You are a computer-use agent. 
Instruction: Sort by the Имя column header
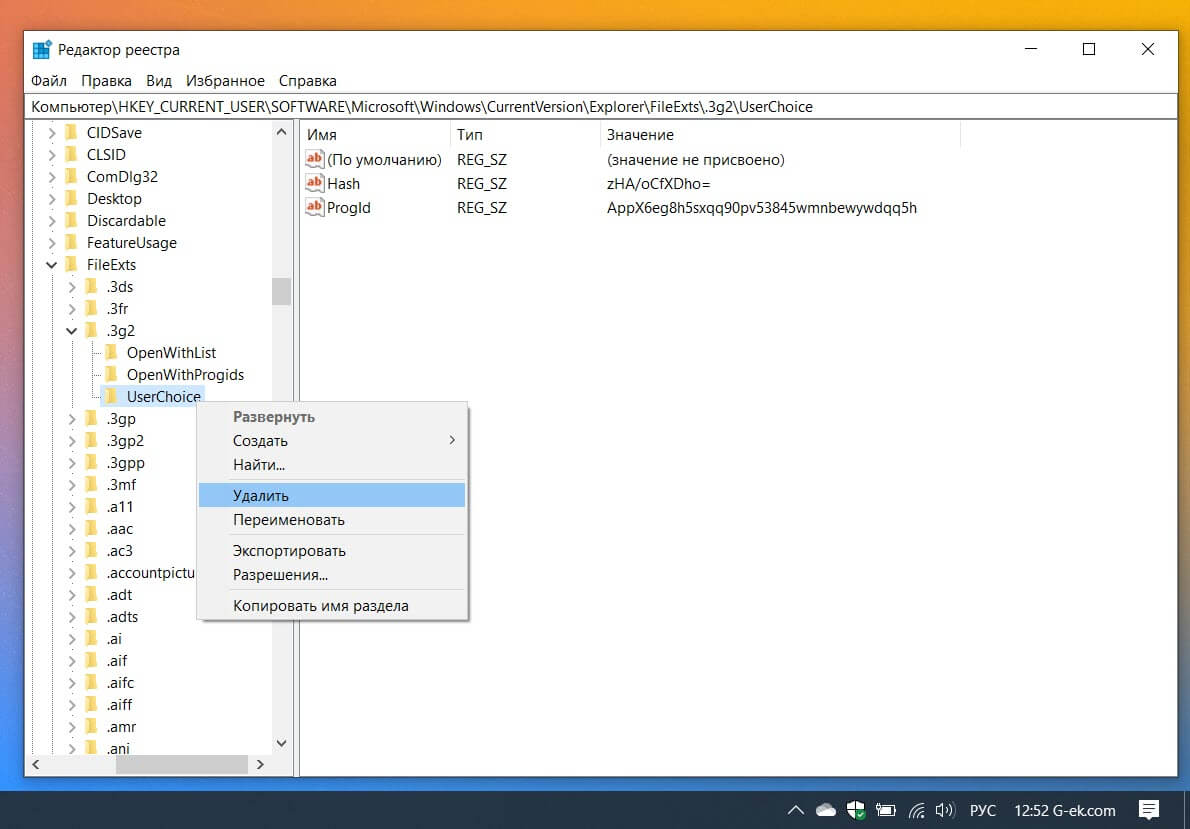tap(375, 134)
